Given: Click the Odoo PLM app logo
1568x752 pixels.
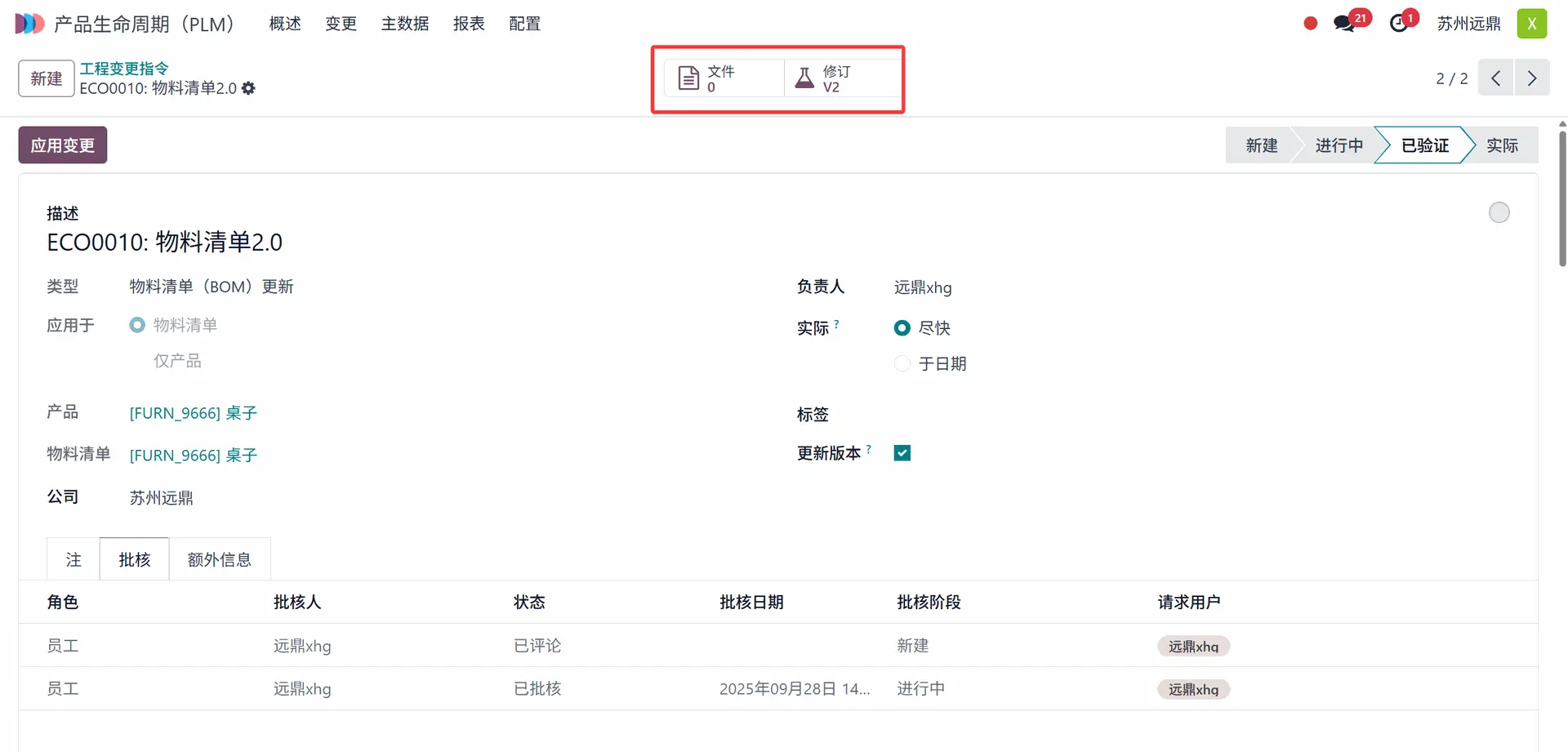Looking at the screenshot, I should tap(29, 24).
